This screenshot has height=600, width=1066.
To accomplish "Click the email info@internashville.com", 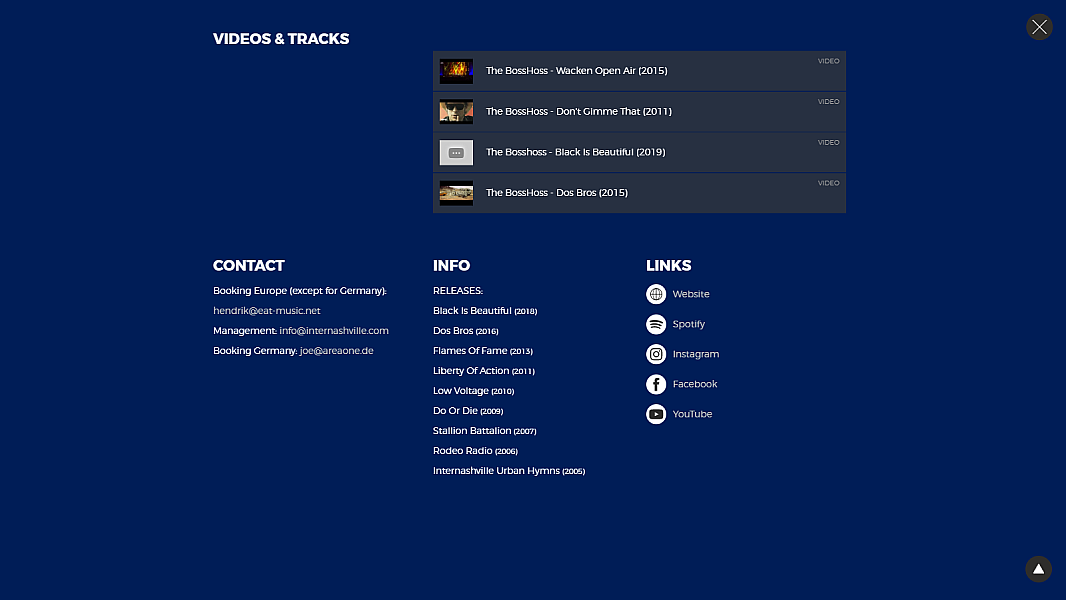I will [334, 331].
